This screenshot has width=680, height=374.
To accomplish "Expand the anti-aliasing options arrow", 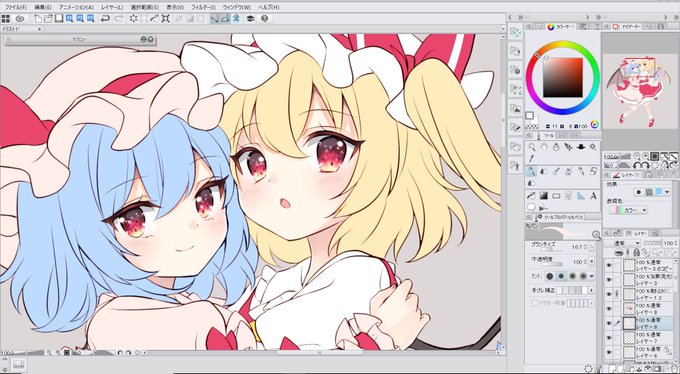I will click(592, 276).
